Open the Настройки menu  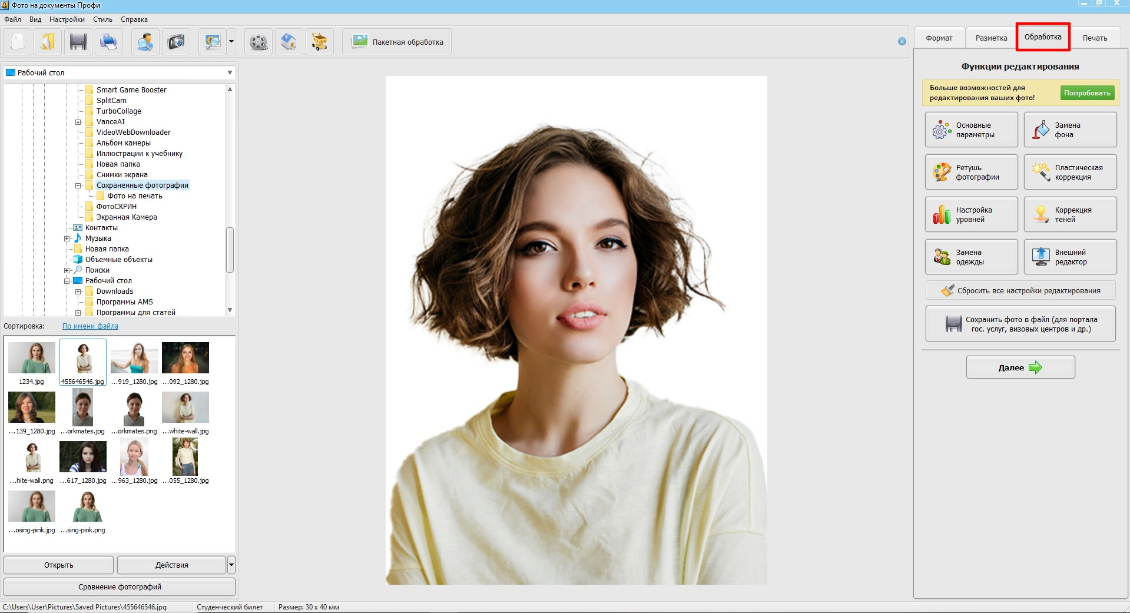66,19
